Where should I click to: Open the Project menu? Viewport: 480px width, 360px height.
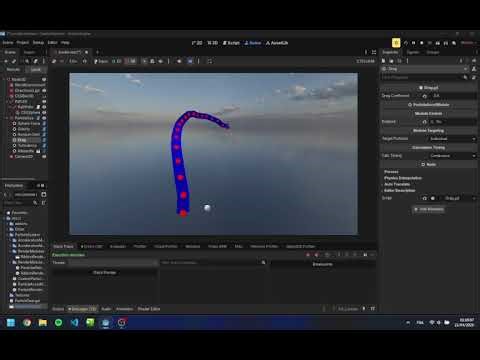click(x=23, y=43)
